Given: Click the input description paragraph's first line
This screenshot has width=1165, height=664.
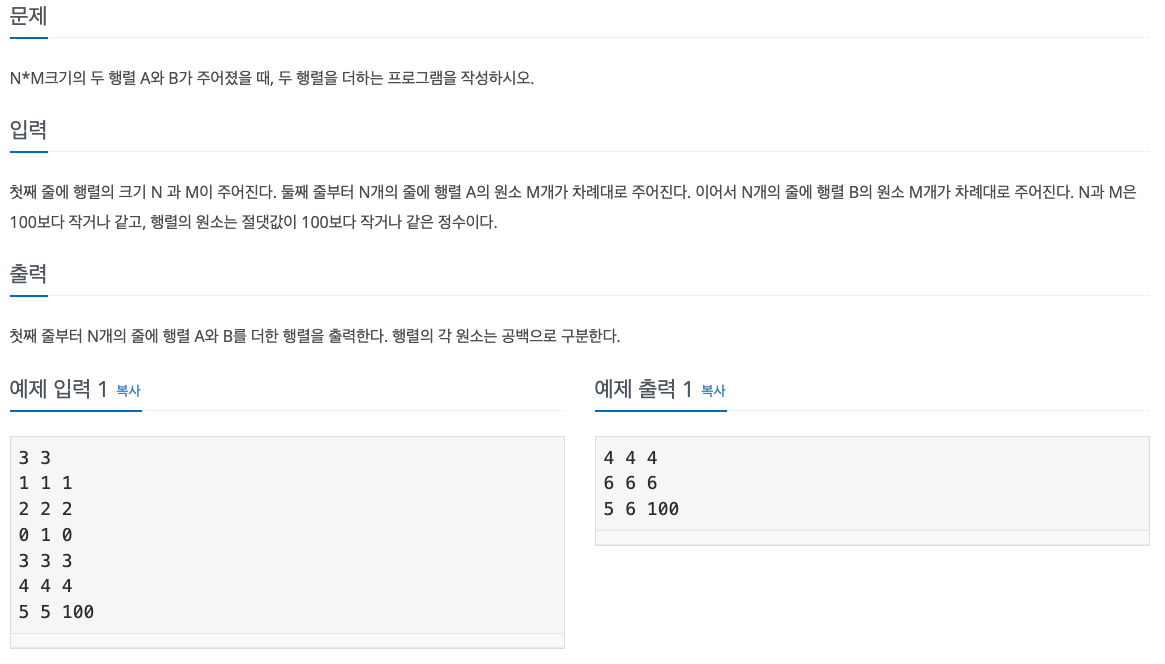Looking at the screenshot, I should [x=573, y=192].
